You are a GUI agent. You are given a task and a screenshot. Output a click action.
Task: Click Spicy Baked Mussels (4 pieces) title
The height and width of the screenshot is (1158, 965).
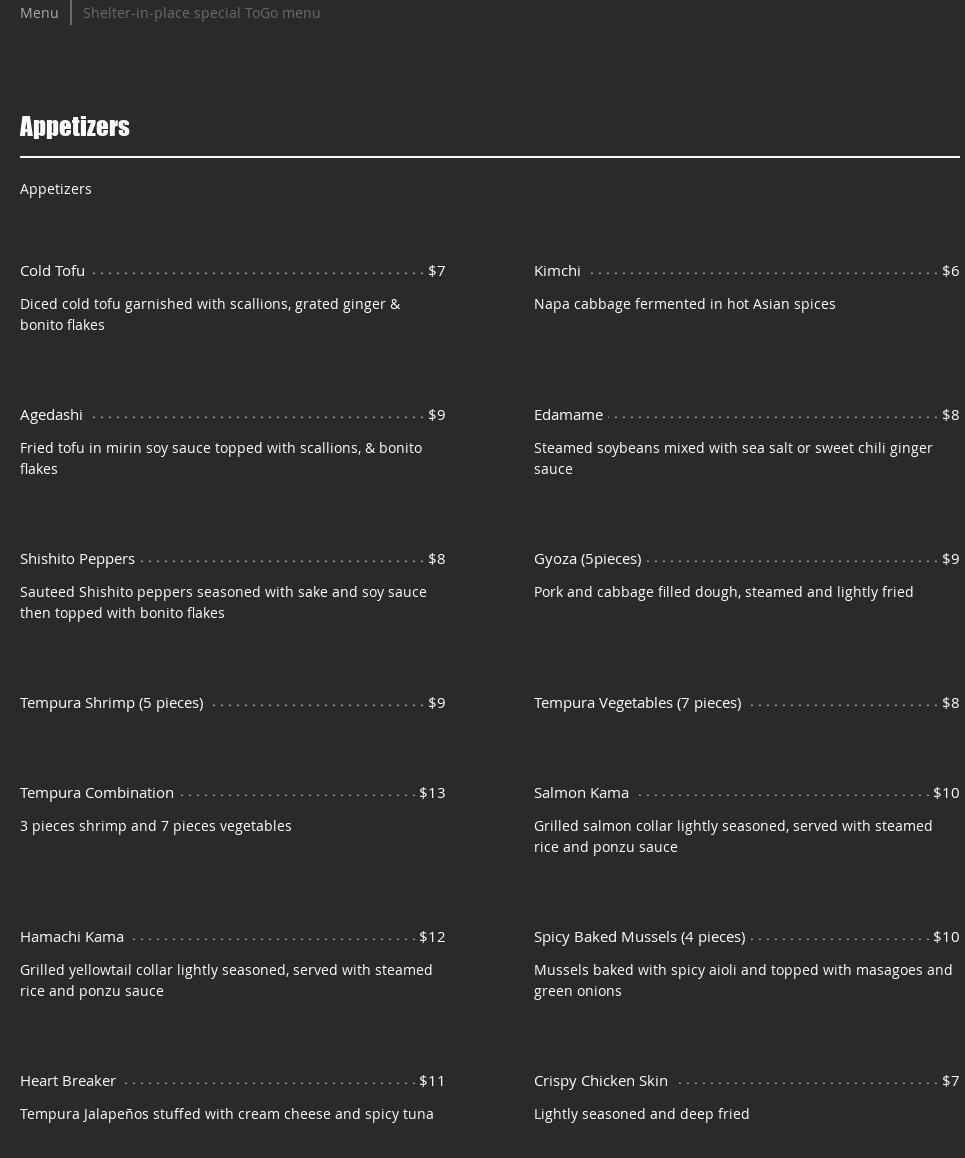(x=639, y=936)
